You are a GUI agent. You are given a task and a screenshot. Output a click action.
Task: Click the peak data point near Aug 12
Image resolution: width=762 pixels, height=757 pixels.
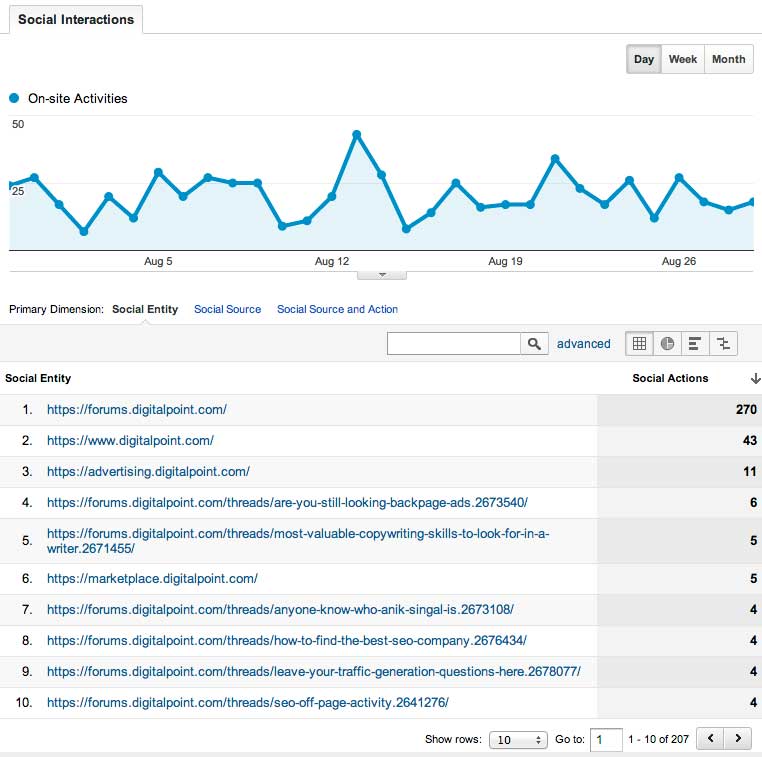click(x=356, y=134)
